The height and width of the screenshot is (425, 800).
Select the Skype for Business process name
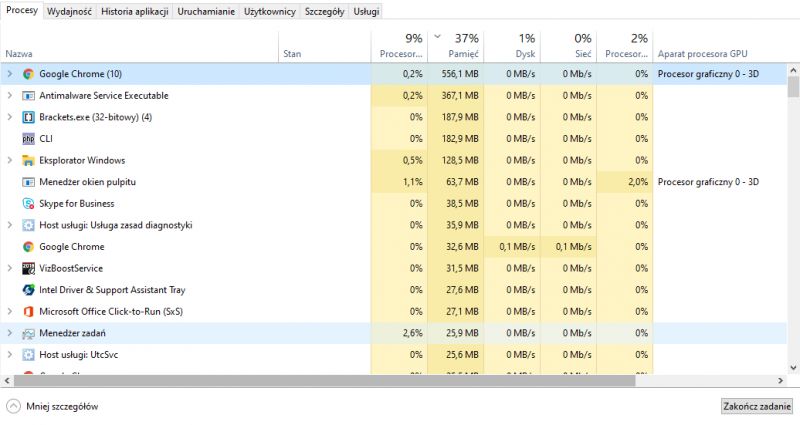click(x=77, y=204)
